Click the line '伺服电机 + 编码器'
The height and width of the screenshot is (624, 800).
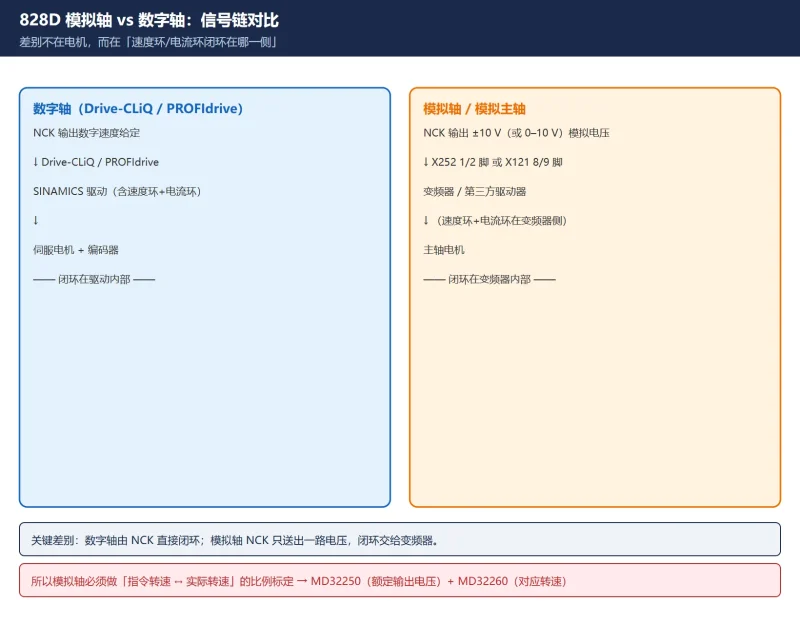tap(76, 250)
